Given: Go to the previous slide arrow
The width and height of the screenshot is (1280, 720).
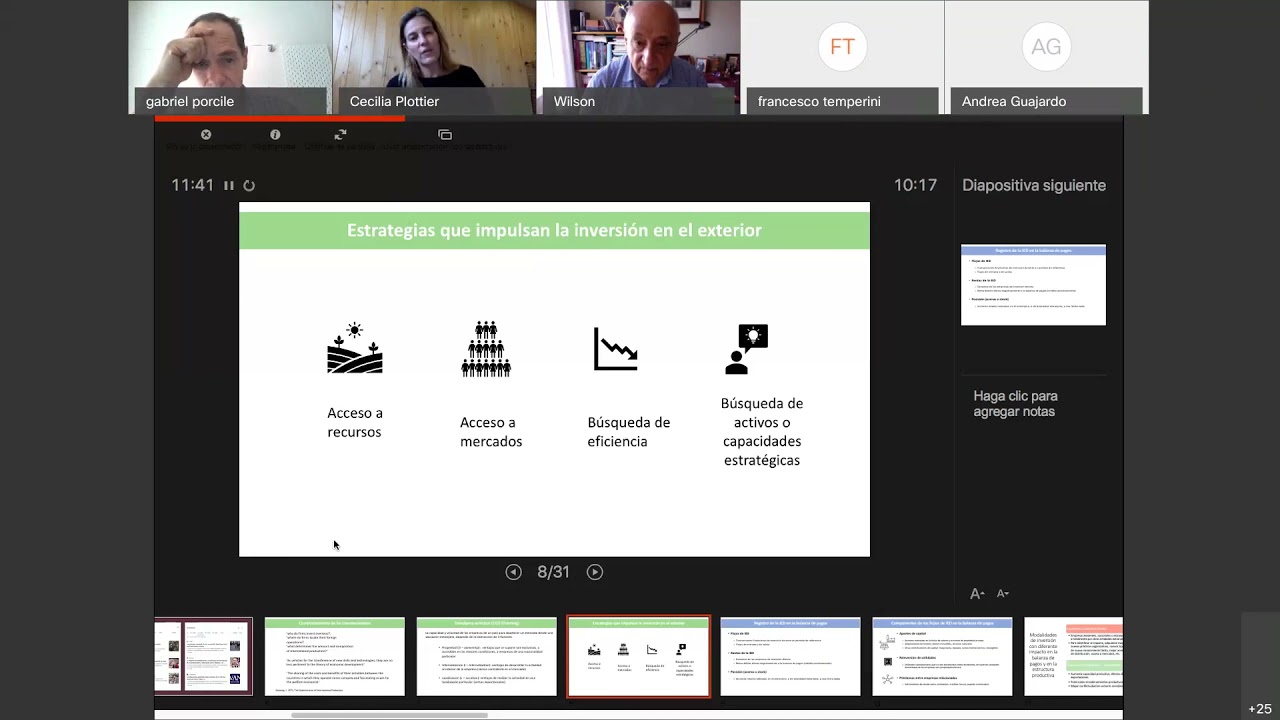Looking at the screenshot, I should click(x=513, y=572).
